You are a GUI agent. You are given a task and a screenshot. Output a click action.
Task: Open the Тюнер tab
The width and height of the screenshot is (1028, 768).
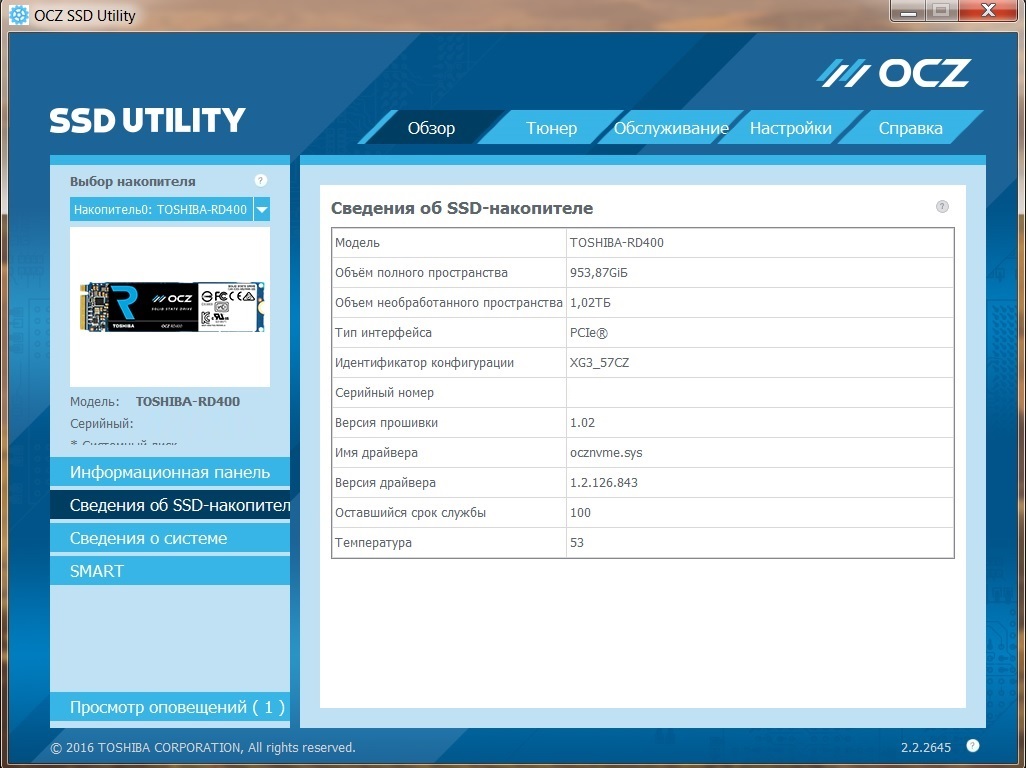pos(551,128)
